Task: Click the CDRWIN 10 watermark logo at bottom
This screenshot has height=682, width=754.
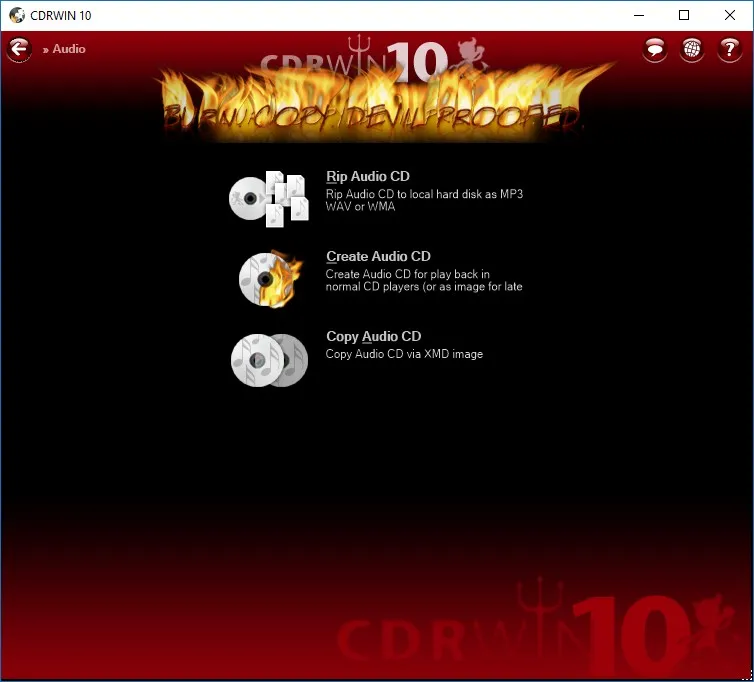Action: pyautogui.click(x=536, y=625)
